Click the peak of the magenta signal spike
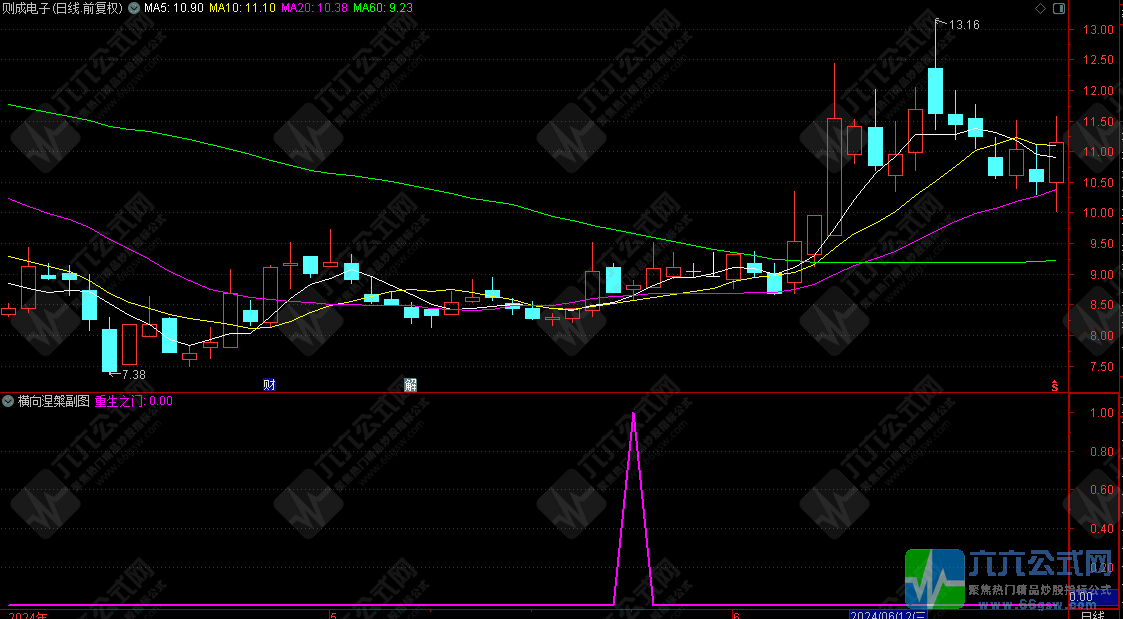The image size is (1123, 619). pos(633,413)
